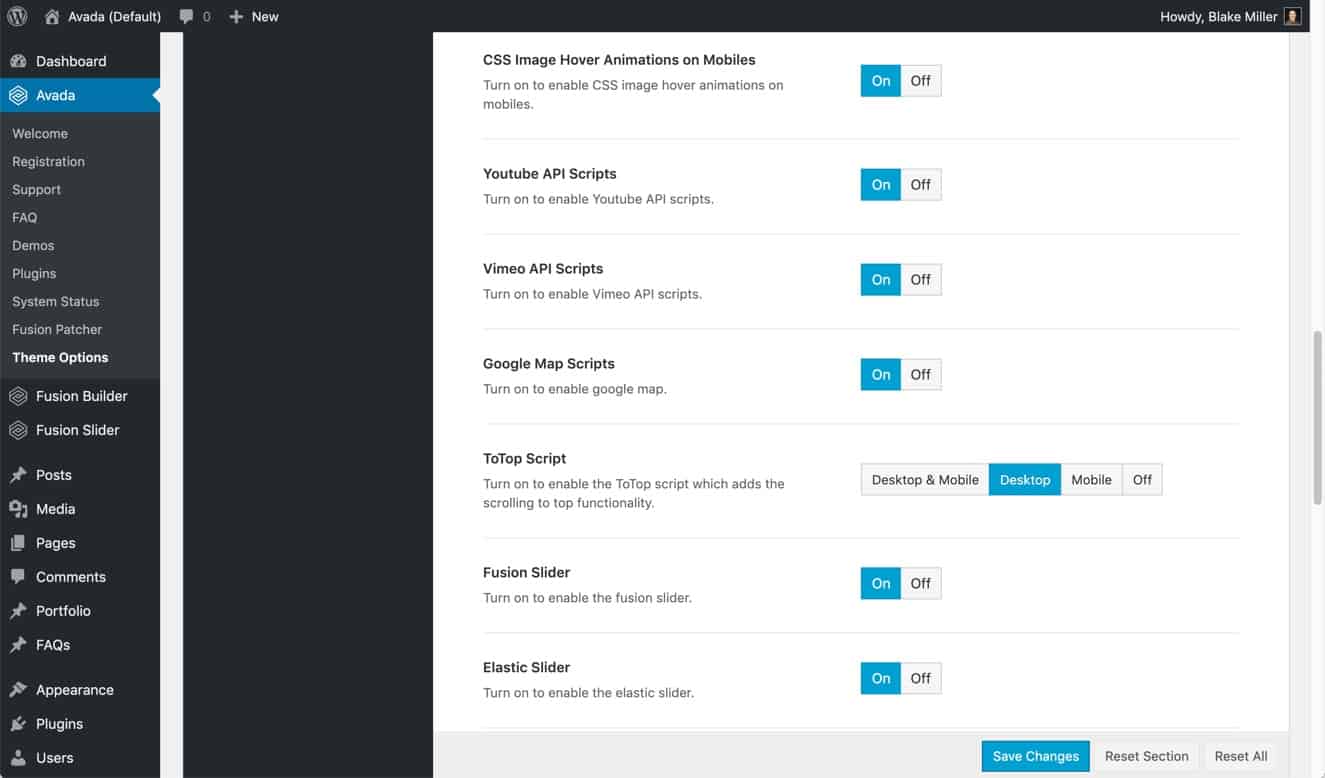Set Elastic Slider option to On
Viewport: 1325px width, 778px height.
(x=881, y=678)
